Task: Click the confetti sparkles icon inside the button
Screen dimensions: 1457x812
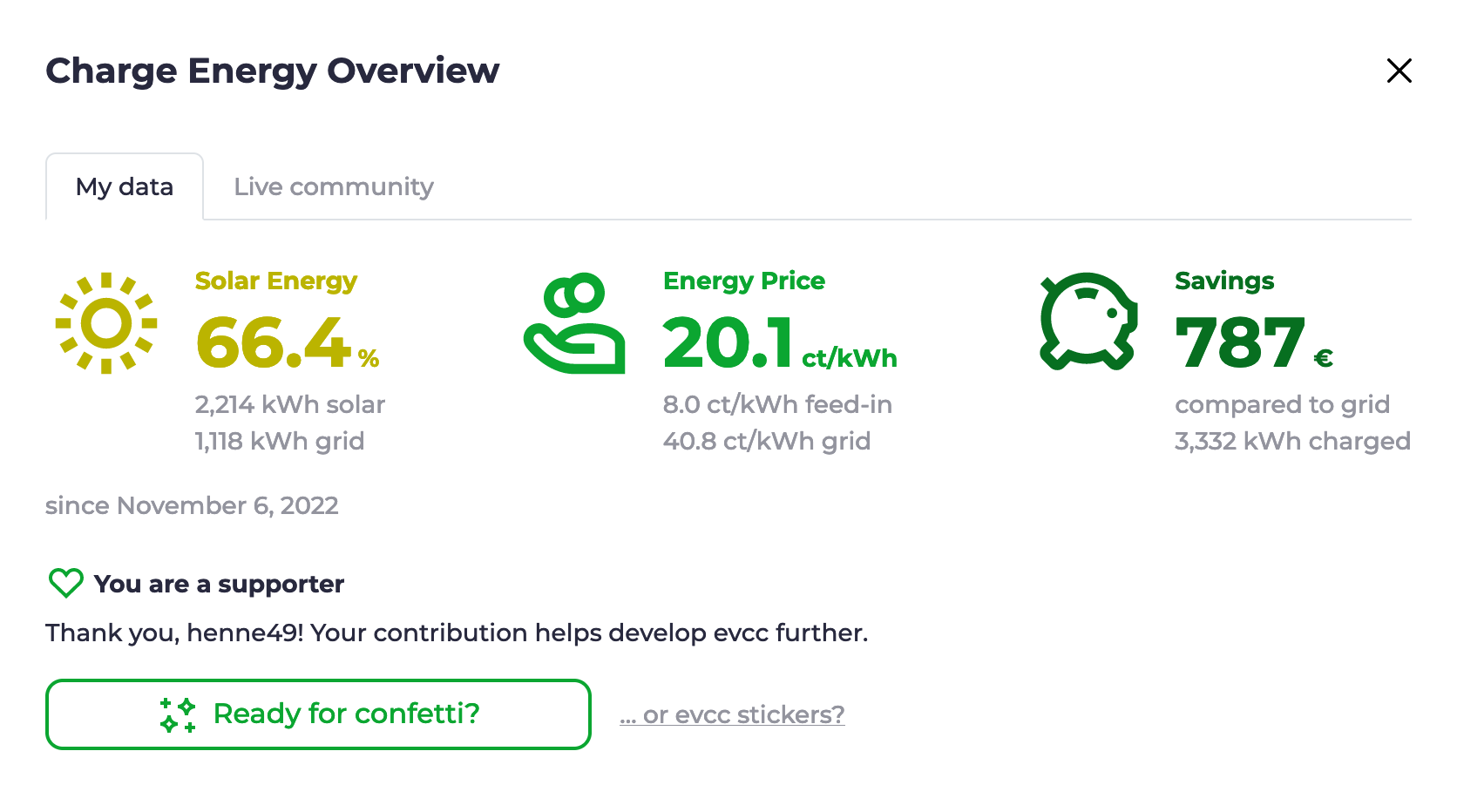Action: tap(178, 714)
